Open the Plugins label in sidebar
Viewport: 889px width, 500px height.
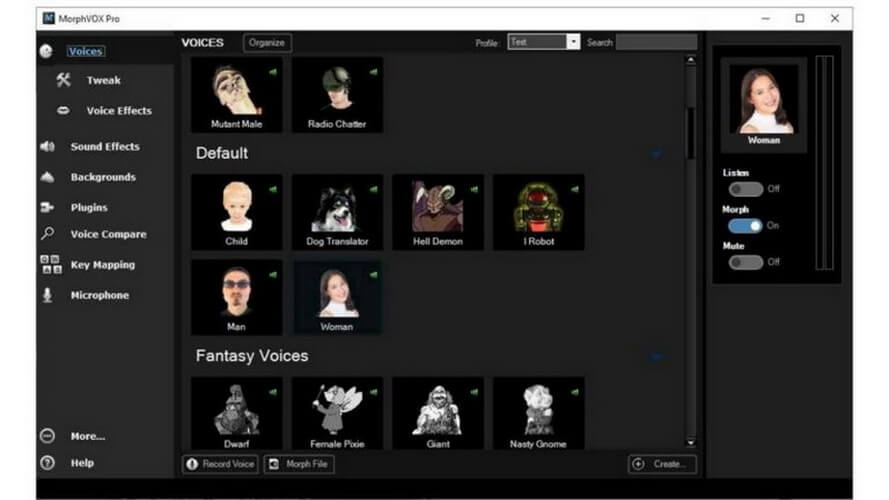(89, 207)
